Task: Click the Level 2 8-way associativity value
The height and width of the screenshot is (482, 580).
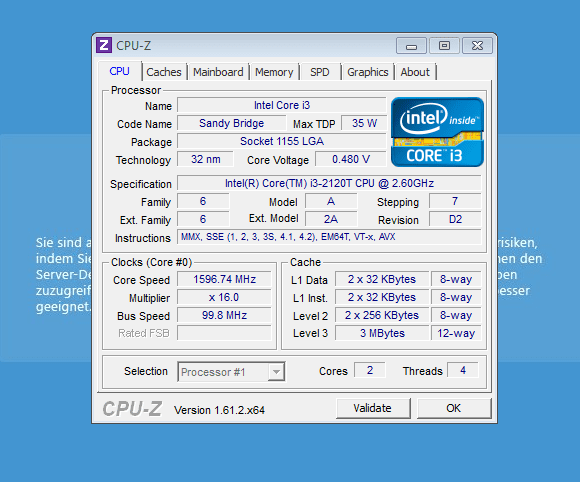Action: pos(456,315)
